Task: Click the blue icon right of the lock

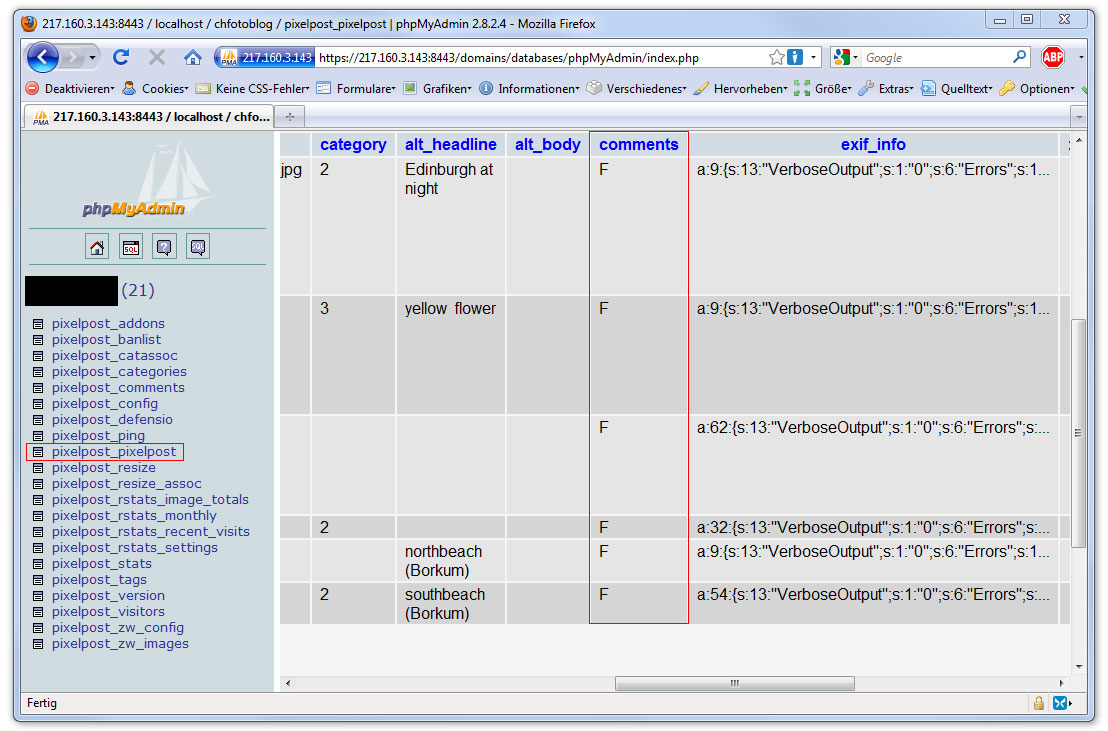Action: 1060,703
